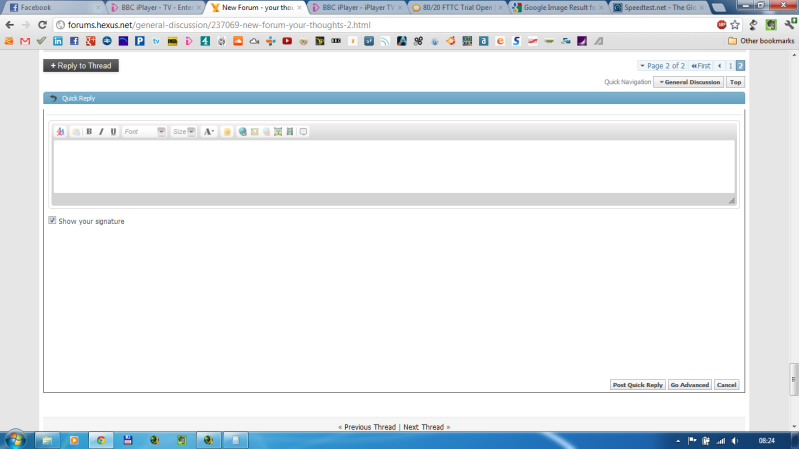This screenshot has height=449, width=799.
Task: Click the insert video filmstrip icon
Action: click(290, 132)
